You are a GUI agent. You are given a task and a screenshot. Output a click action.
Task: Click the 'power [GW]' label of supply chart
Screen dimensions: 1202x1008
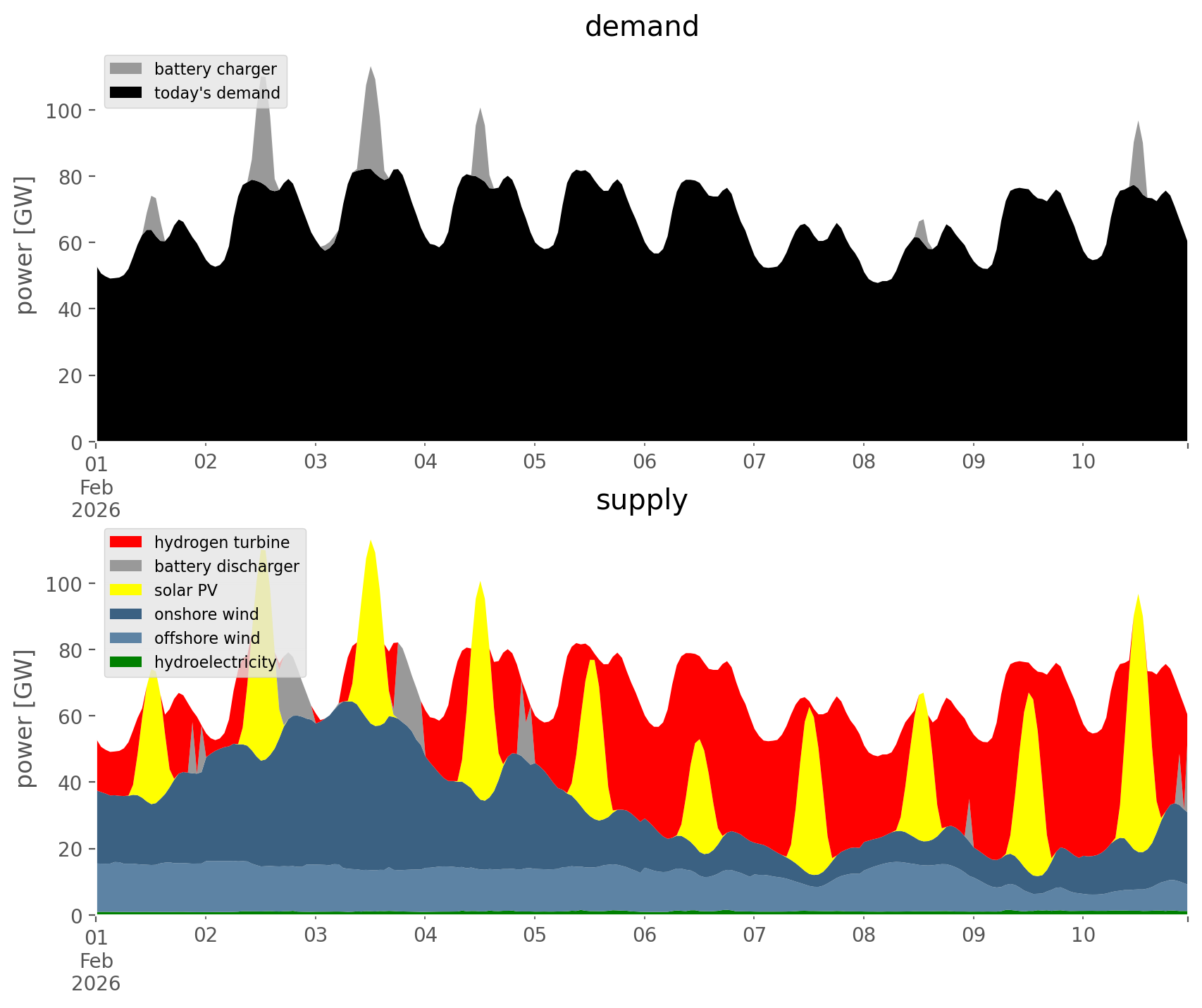click(x=25, y=718)
